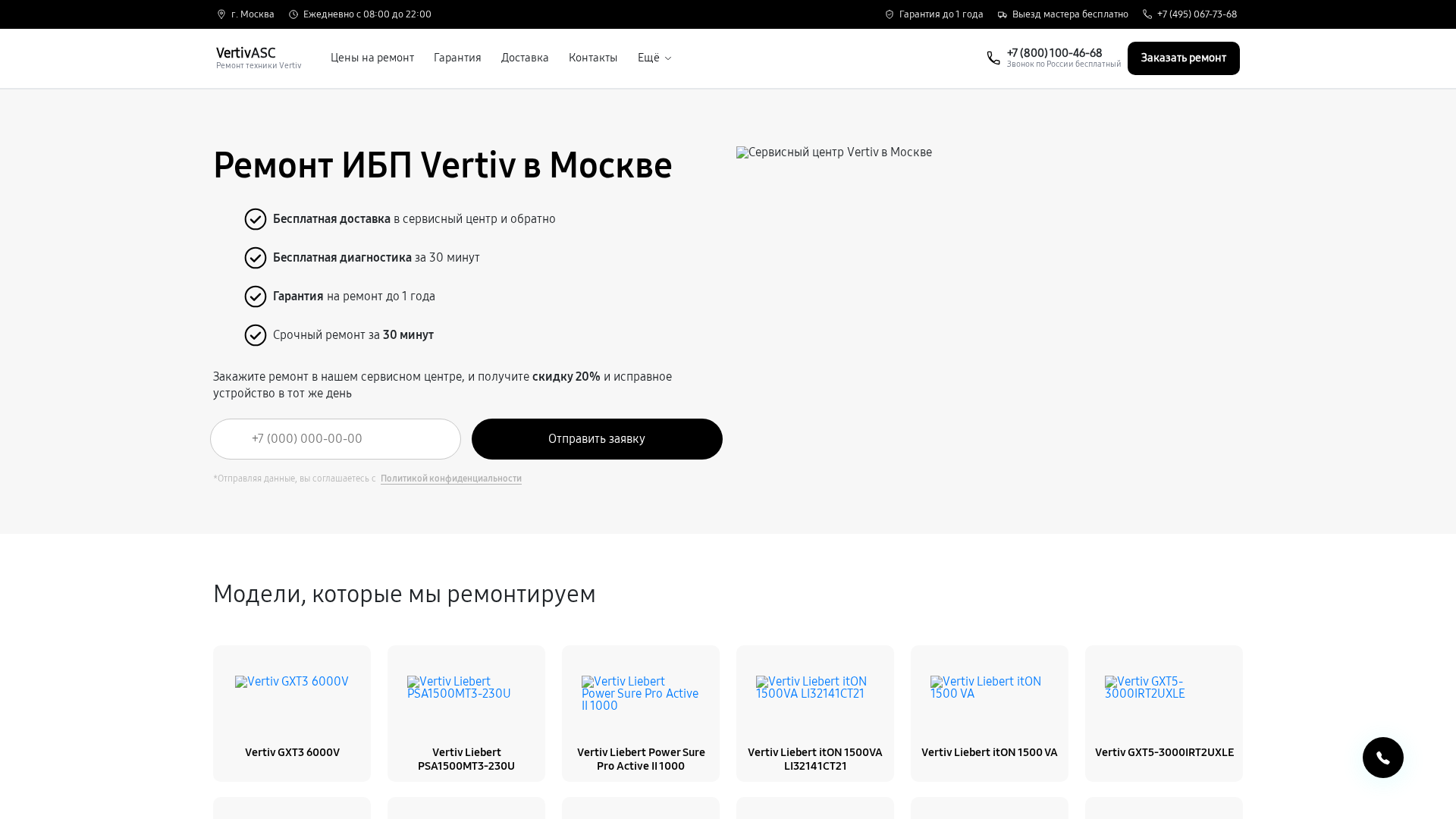Click phone icon next to +7 (495) number

(x=1147, y=14)
